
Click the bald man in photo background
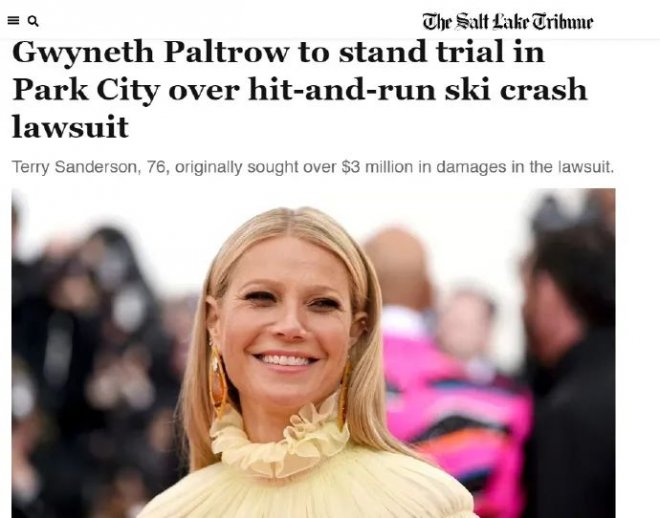pos(400,269)
